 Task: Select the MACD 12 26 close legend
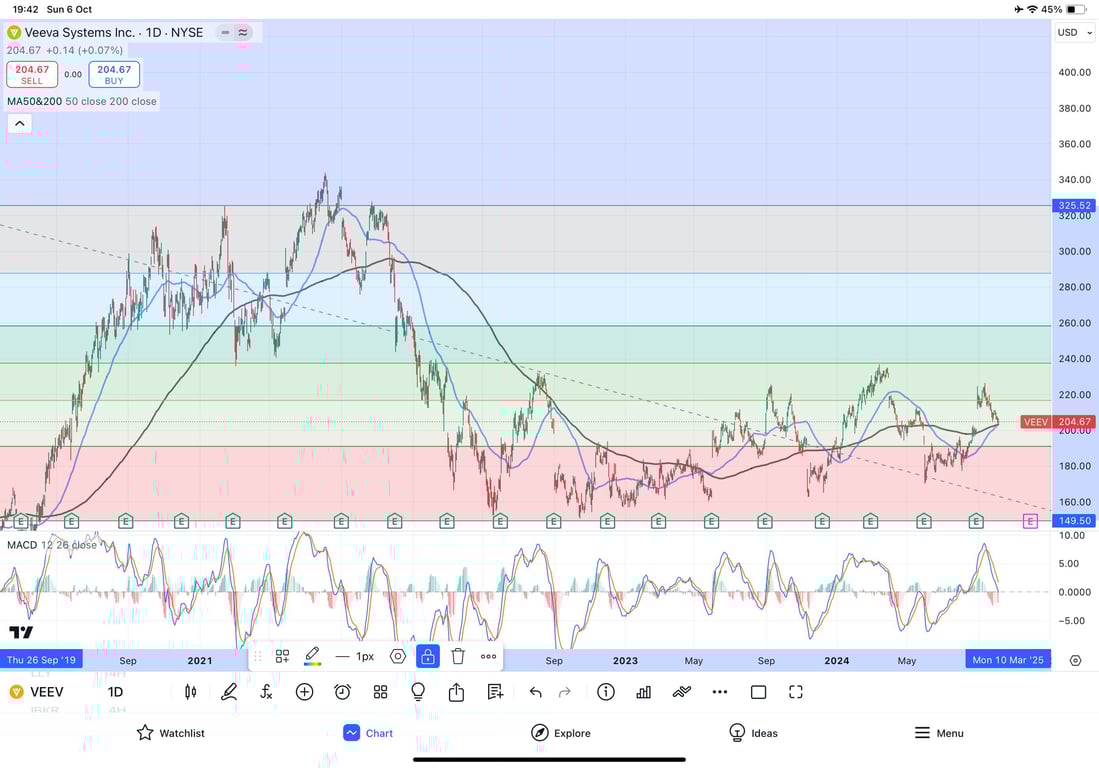coord(53,545)
